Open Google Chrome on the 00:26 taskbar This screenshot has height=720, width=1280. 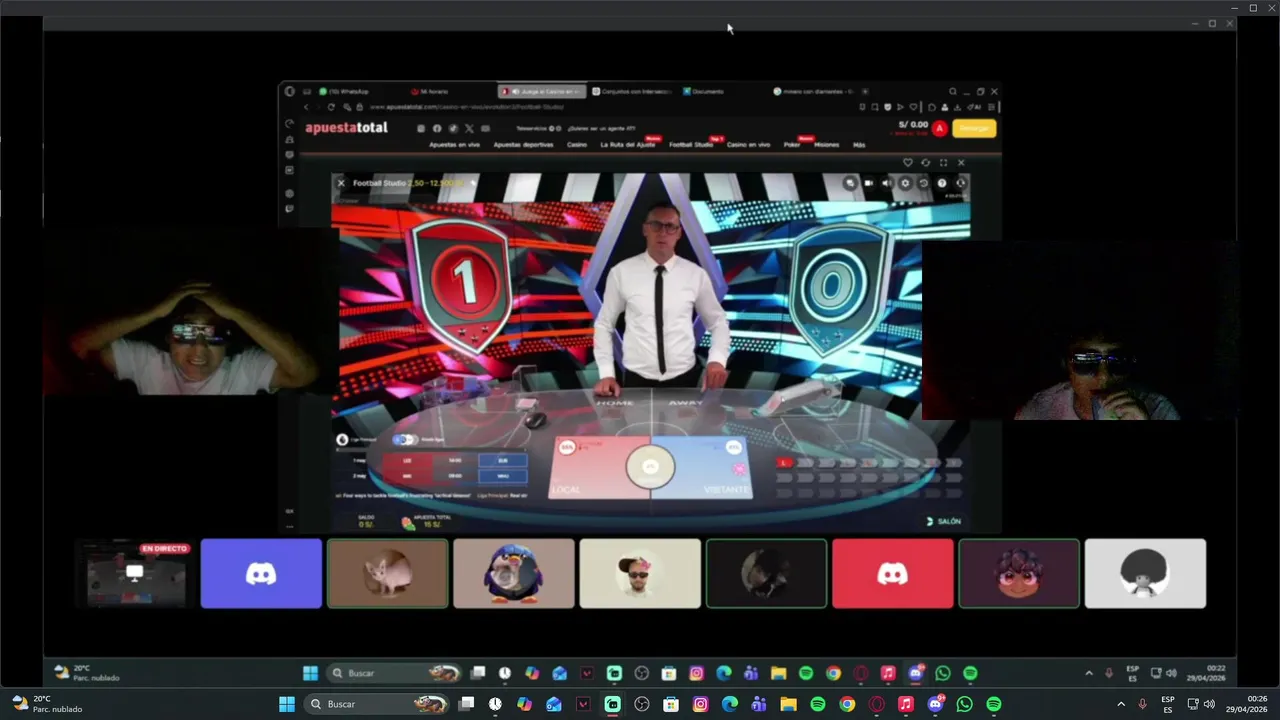point(847,704)
